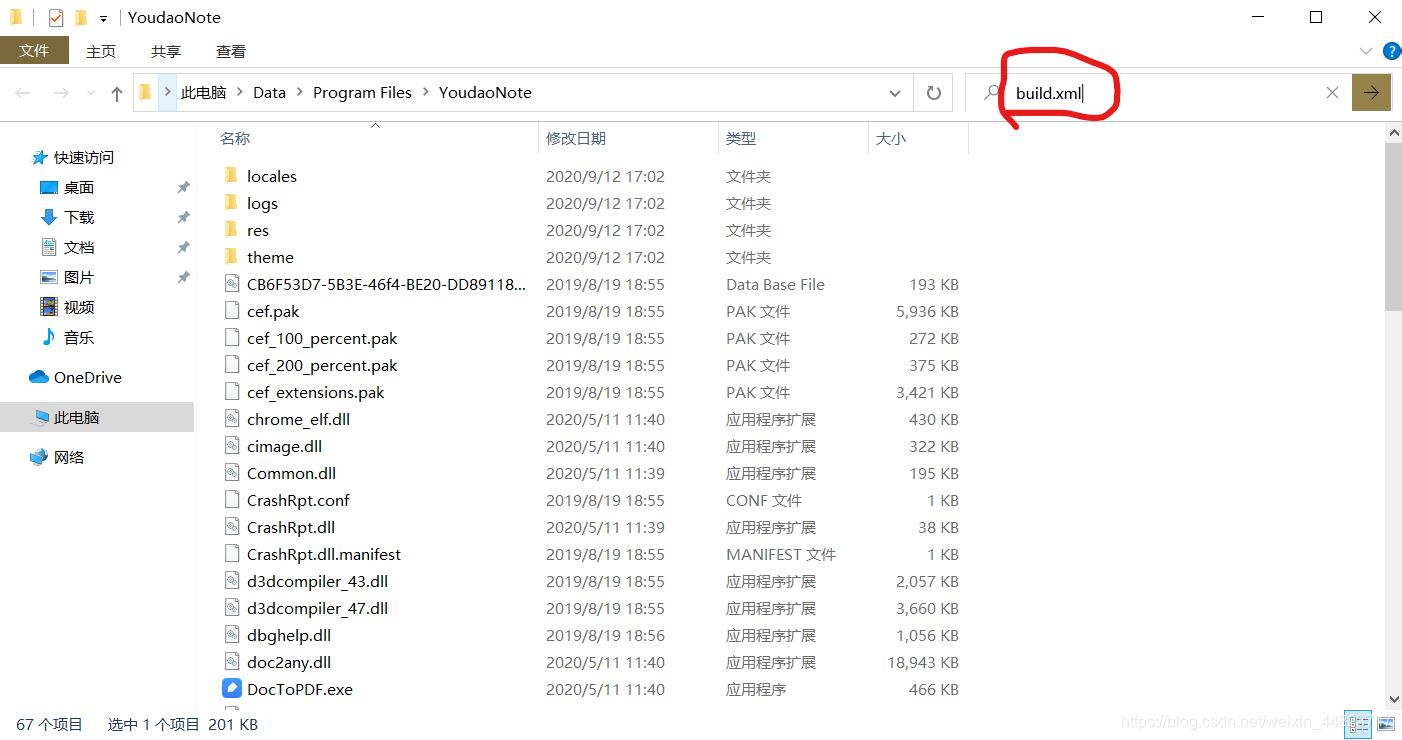This screenshot has width=1402, height=740.
Task: Select 视频 in navigation pane
Action: click(79, 308)
